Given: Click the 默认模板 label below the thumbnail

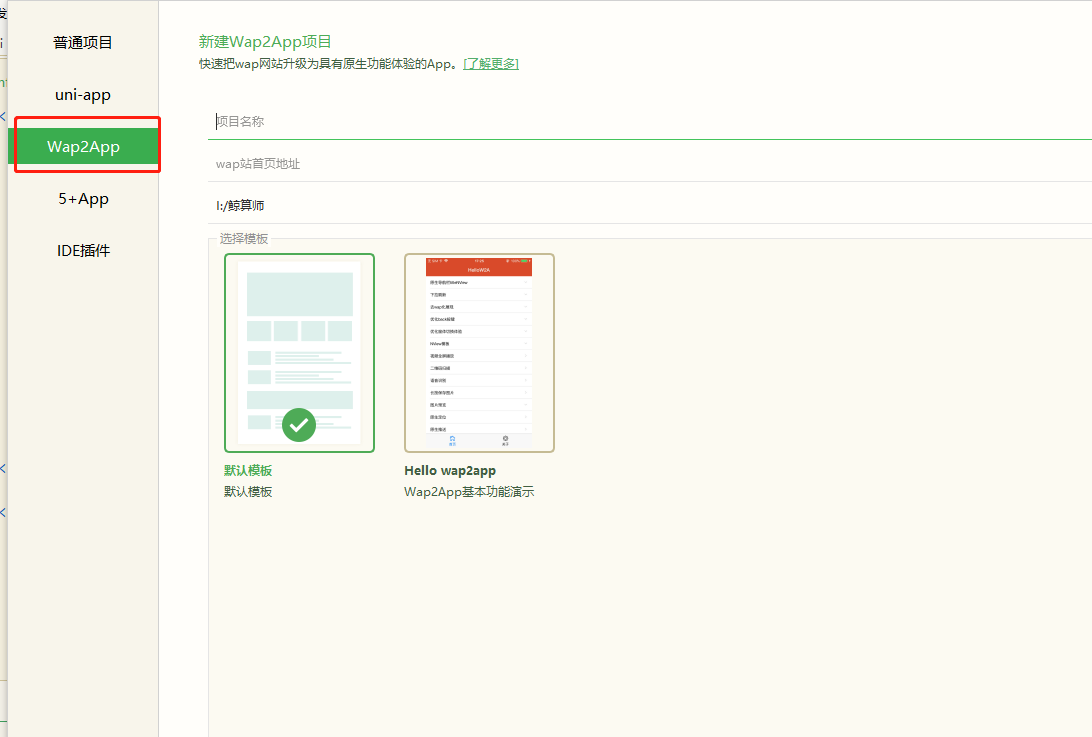Looking at the screenshot, I should tap(248, 470).
